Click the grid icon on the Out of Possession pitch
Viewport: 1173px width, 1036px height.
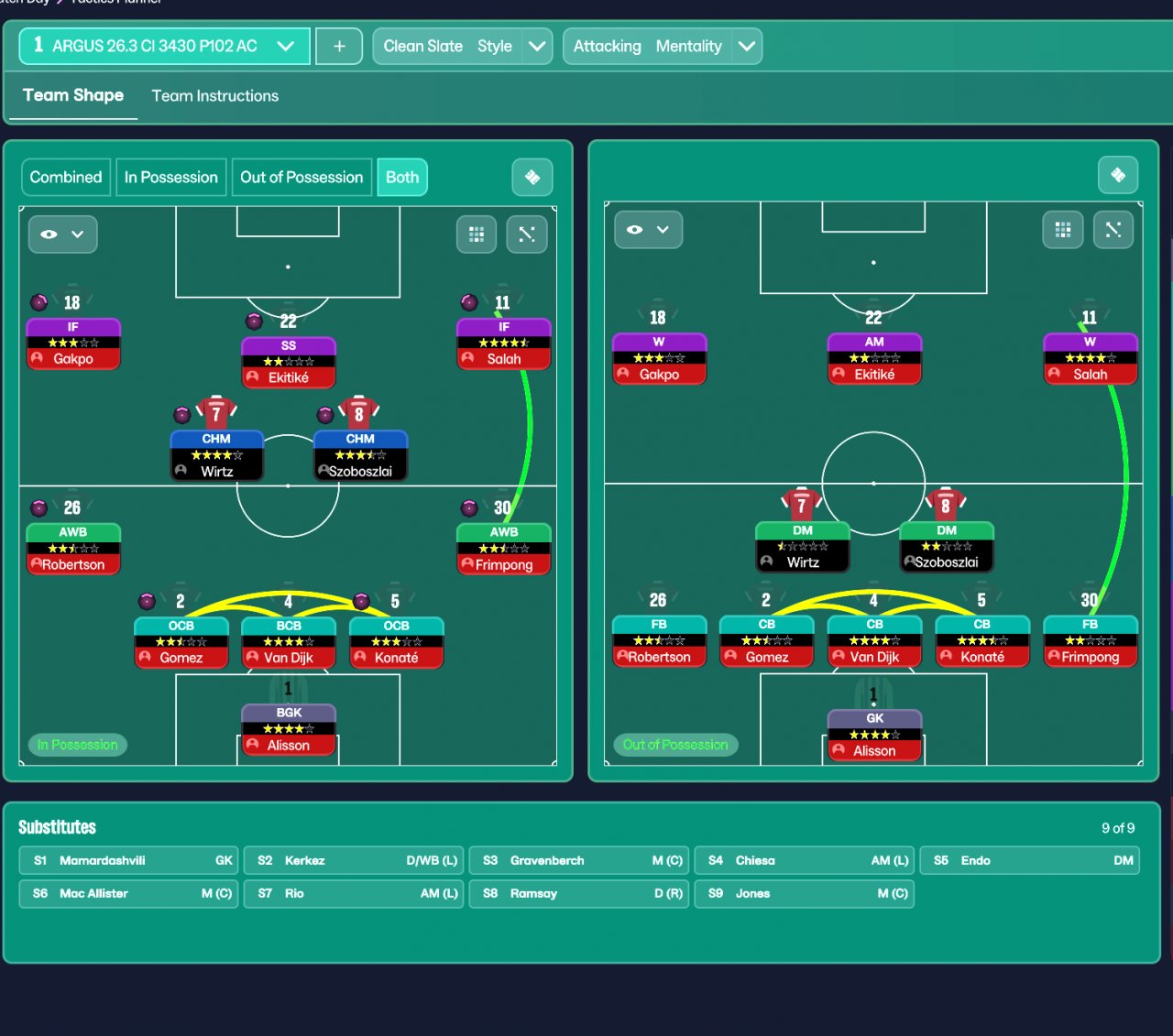click(1063, 230)
